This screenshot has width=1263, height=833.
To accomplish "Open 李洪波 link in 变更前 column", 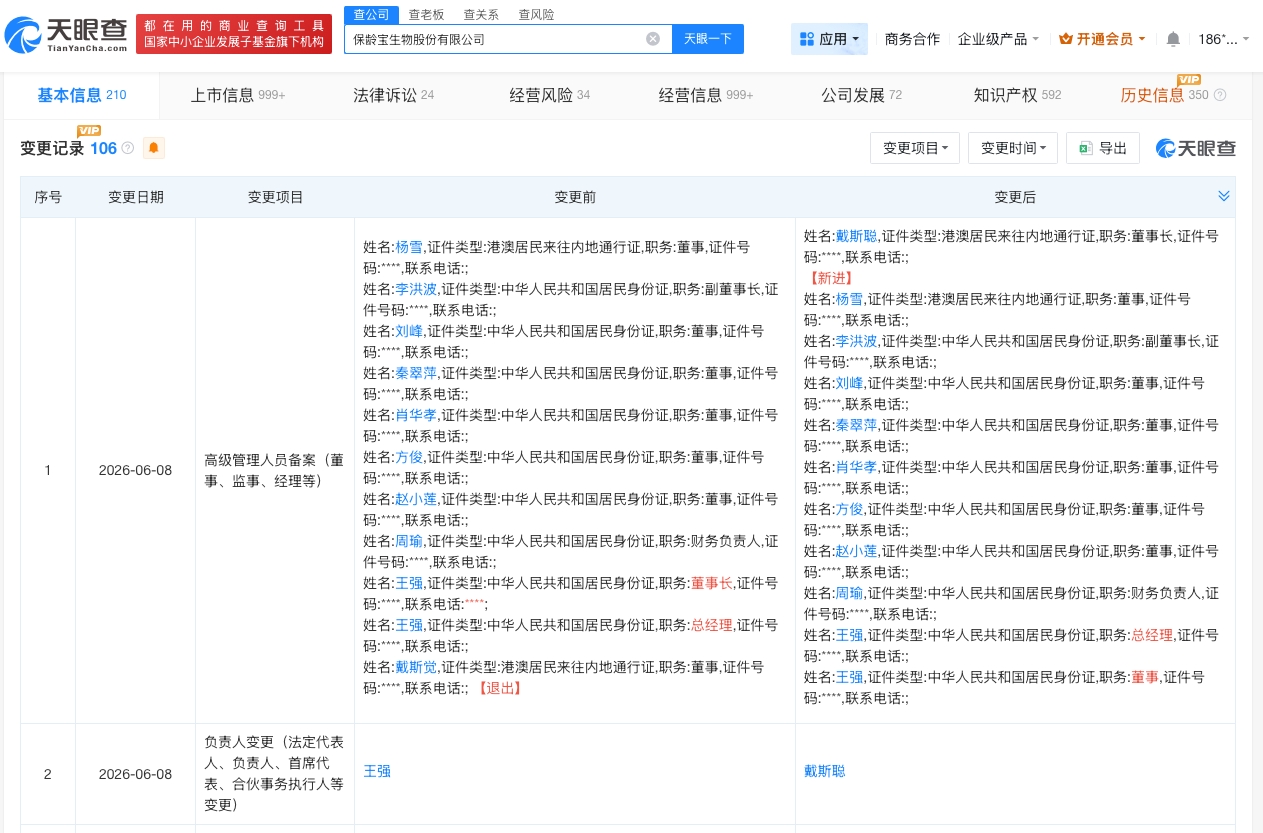I will tap(416, 289).
